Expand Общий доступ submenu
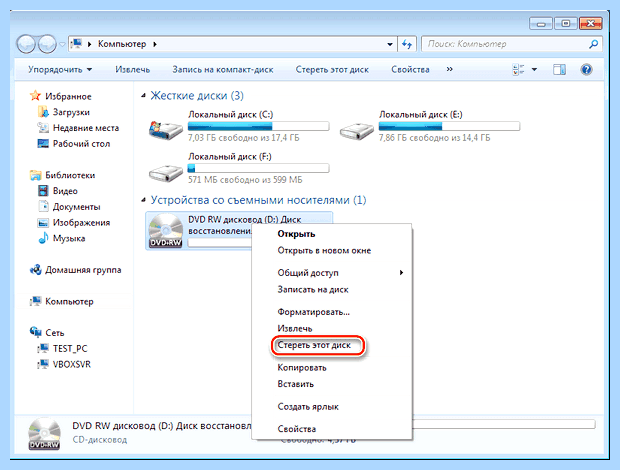 coord(332,273)
